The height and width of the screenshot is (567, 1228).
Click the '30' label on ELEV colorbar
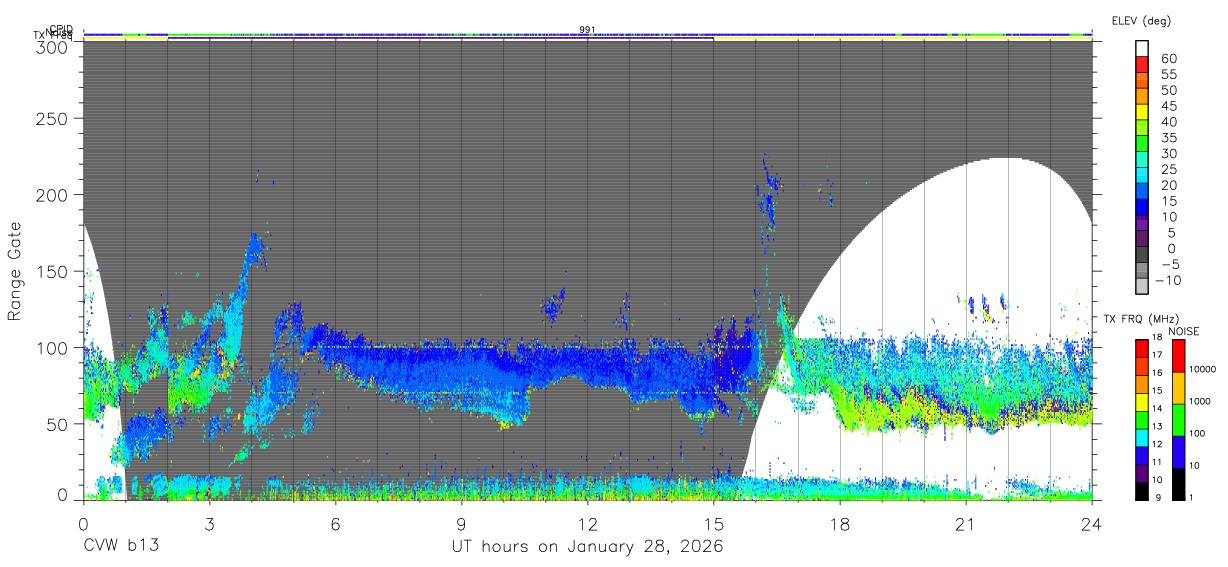click(1169, 154)
